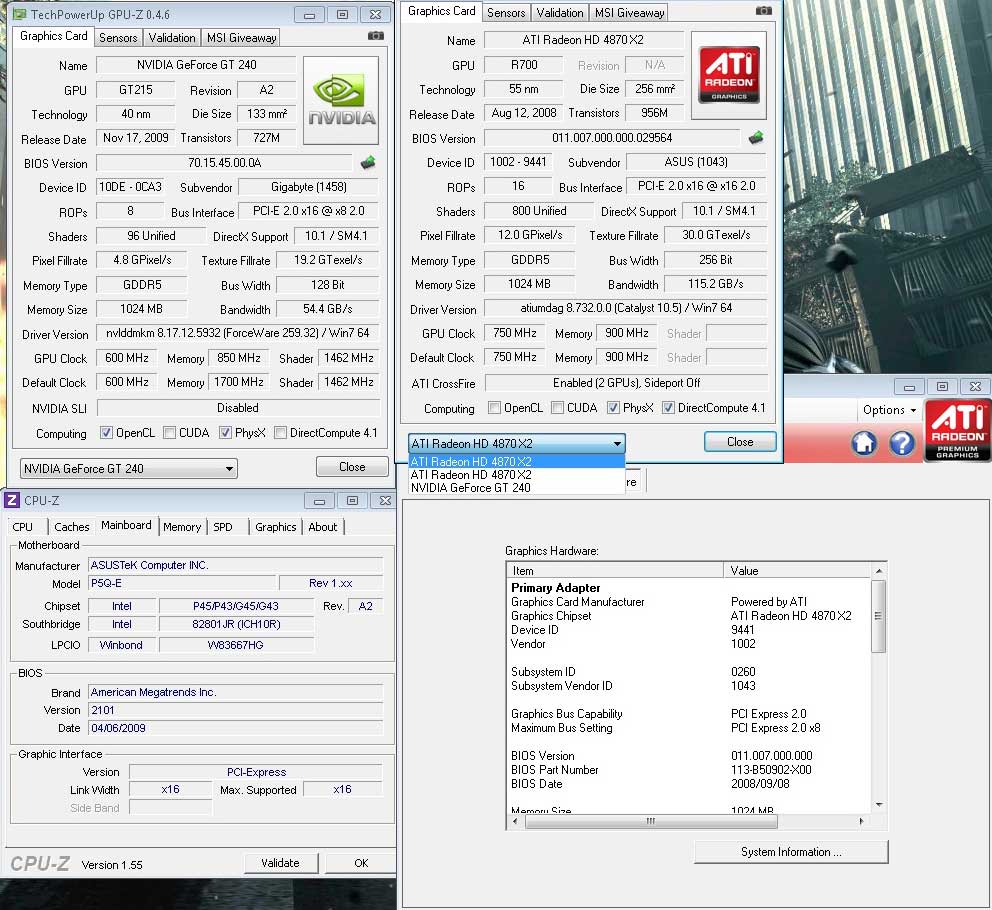The width and height of the screenshot is (992, 910).
Task: Collapse the ATI Radeon HD 4870 X2 card dropdown
Action: [x=516, y=443]
